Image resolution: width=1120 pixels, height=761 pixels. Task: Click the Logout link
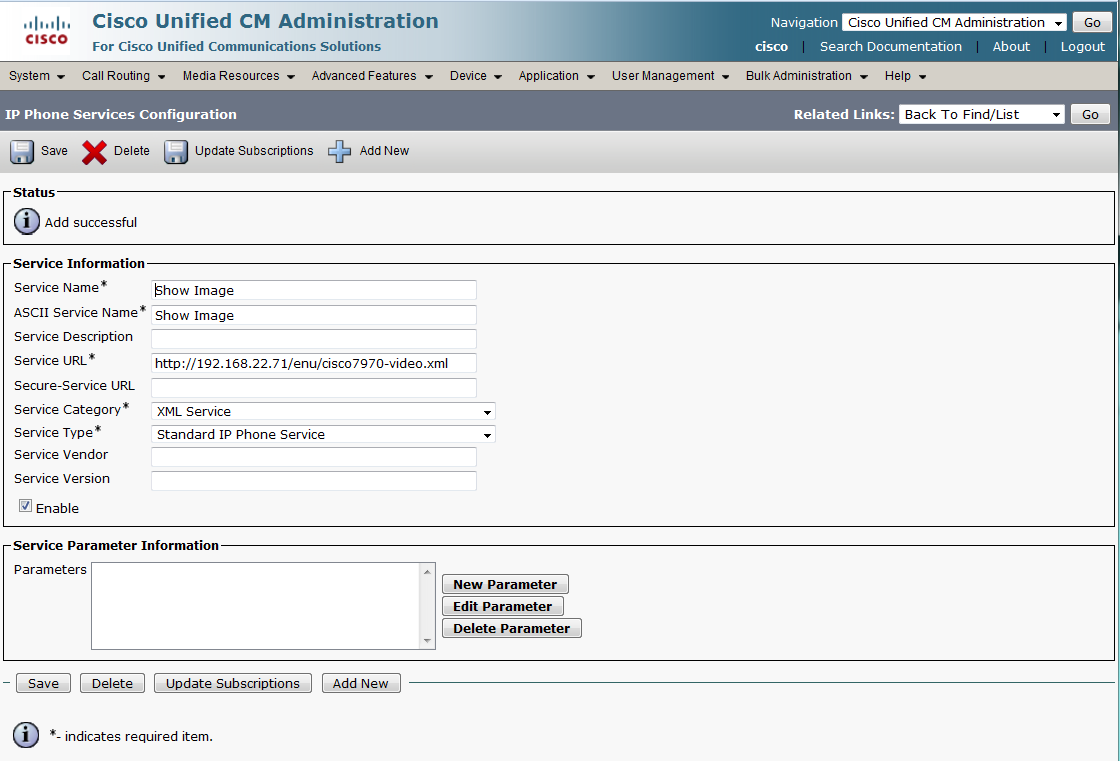tap(1082, 47)
